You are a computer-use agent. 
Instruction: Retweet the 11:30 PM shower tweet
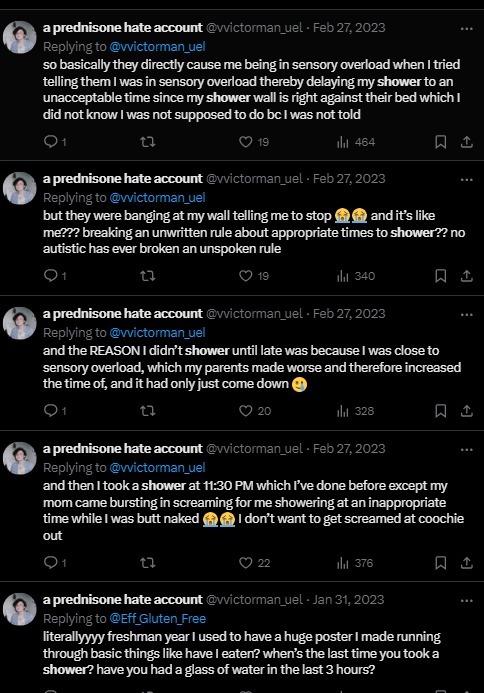pyautogui.click(x=148, y=563)
